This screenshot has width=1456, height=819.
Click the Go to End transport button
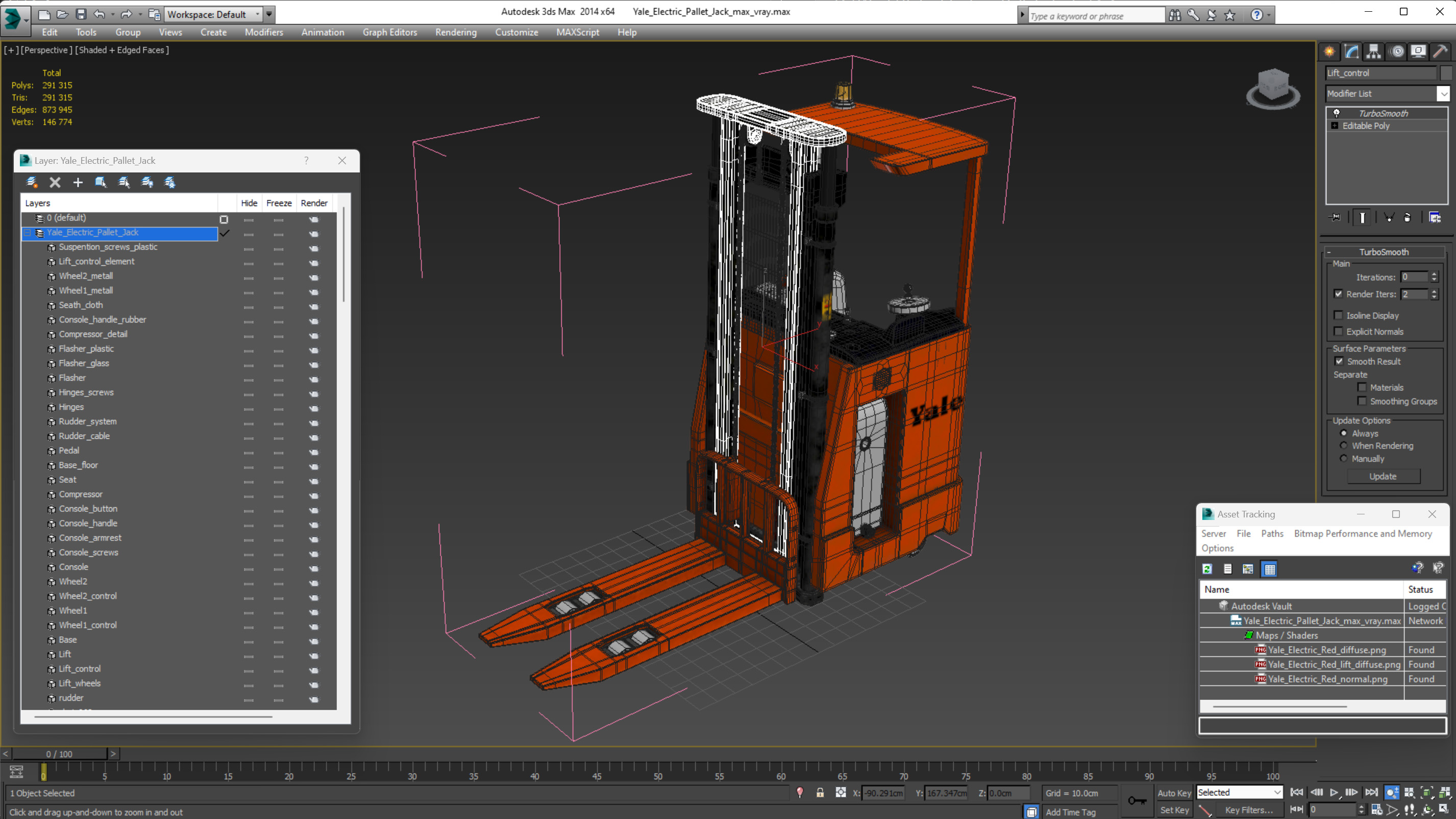[x=1371, y=792]
